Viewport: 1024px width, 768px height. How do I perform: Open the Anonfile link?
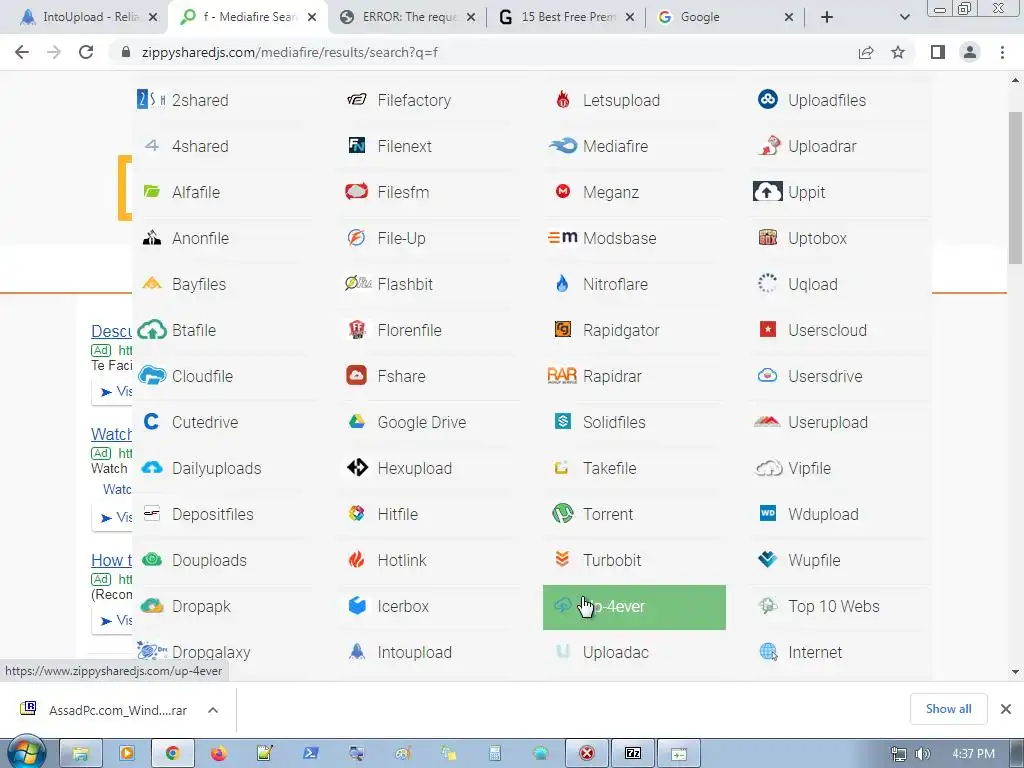(x=200, y=238)
